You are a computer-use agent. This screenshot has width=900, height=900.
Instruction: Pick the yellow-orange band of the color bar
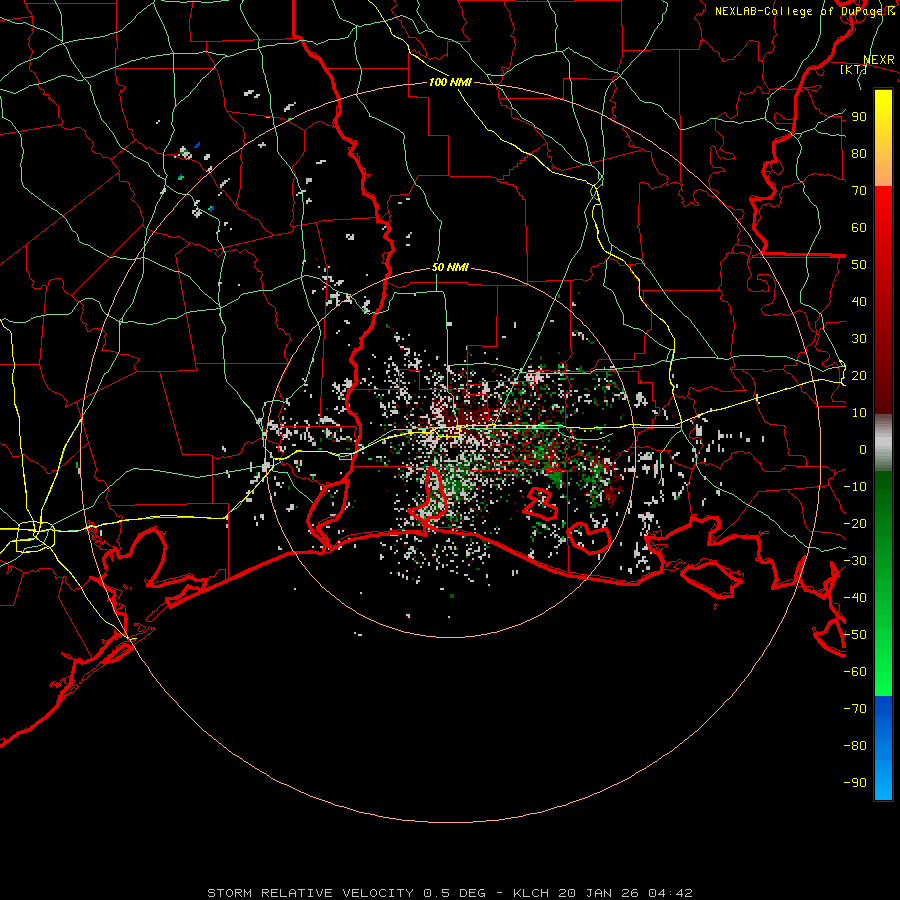[883, 138]
